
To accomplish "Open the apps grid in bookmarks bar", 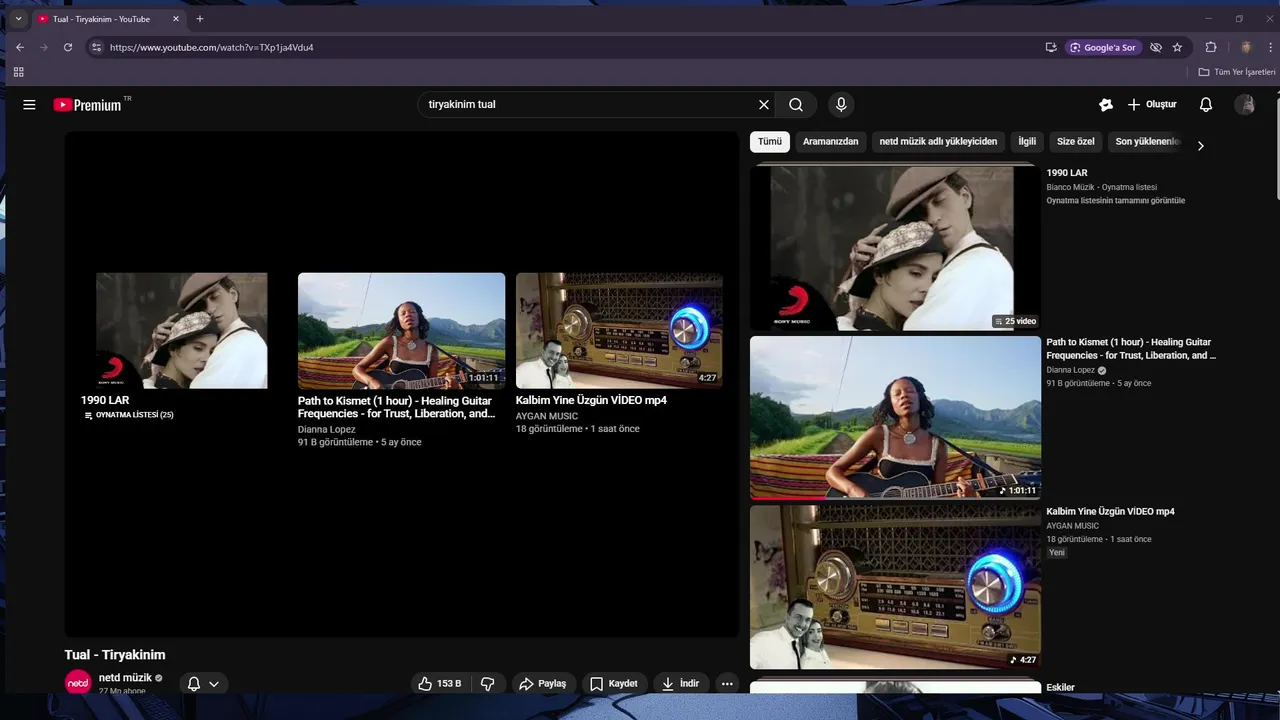I will click(x=18, y=72).
